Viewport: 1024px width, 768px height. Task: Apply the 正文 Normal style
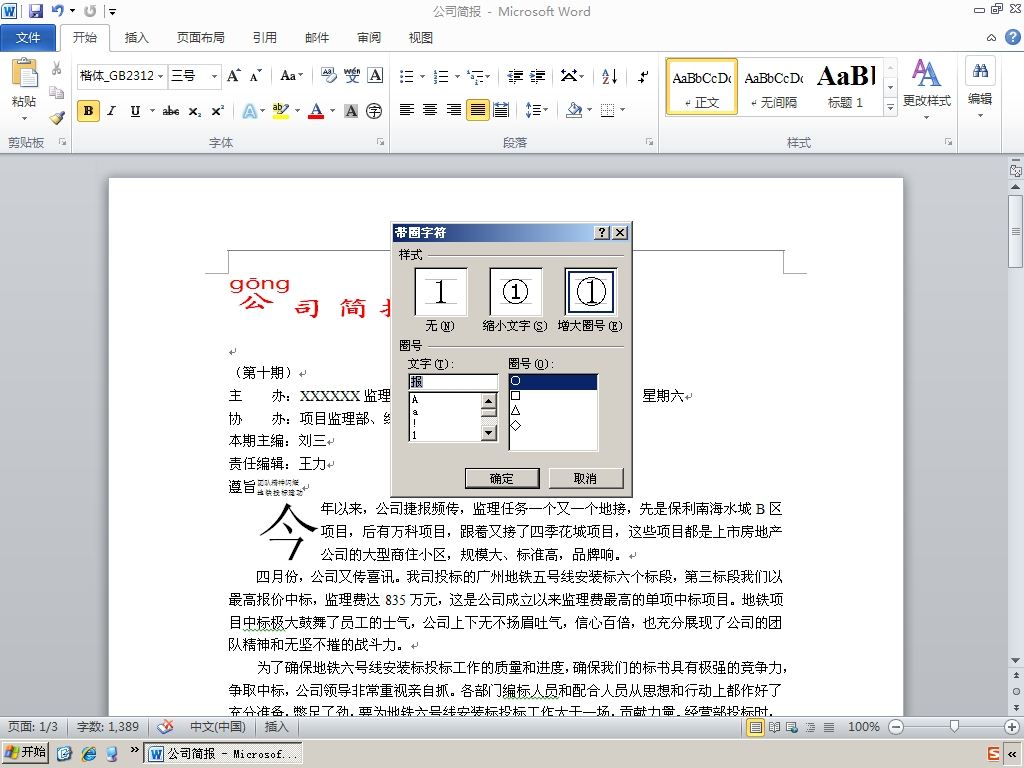(x=702, y=87)
